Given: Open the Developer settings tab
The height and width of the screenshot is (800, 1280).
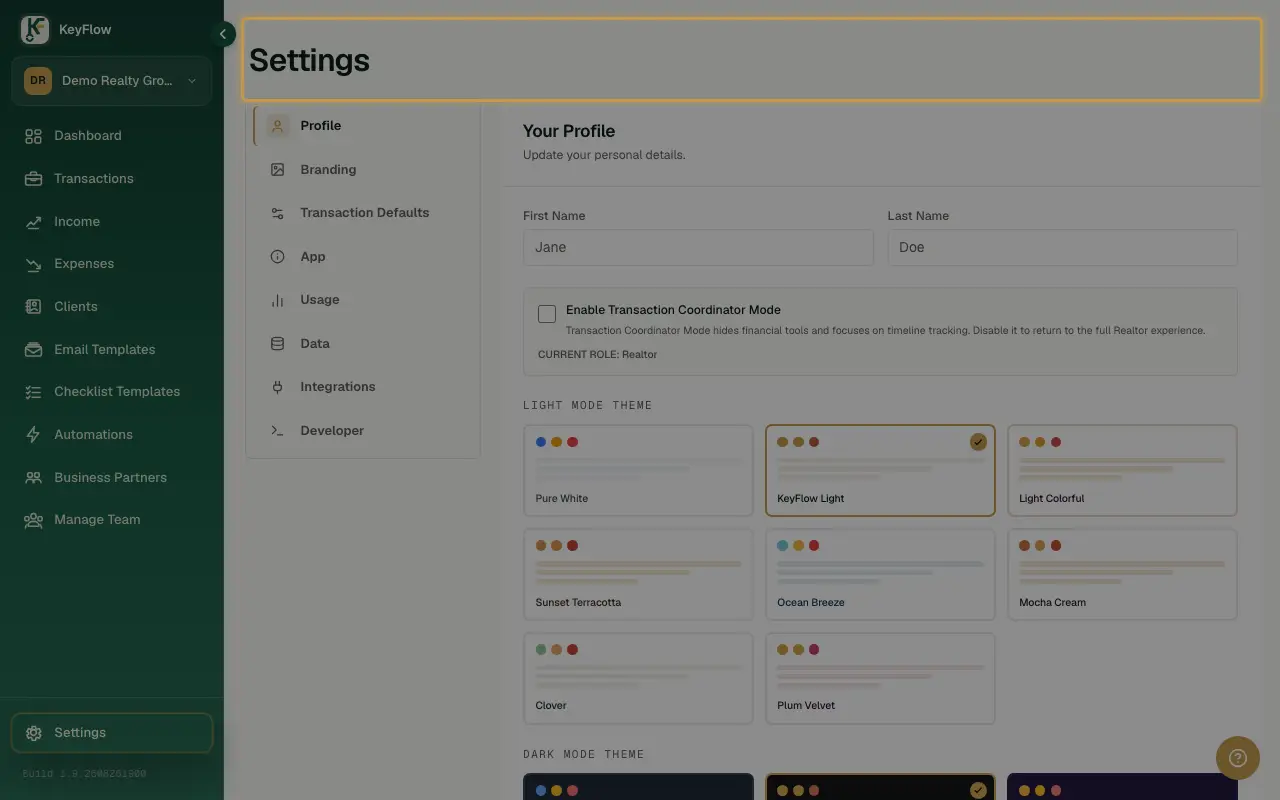Looking at the screenshot, I should pyautogui.click(x=363, y=431).
